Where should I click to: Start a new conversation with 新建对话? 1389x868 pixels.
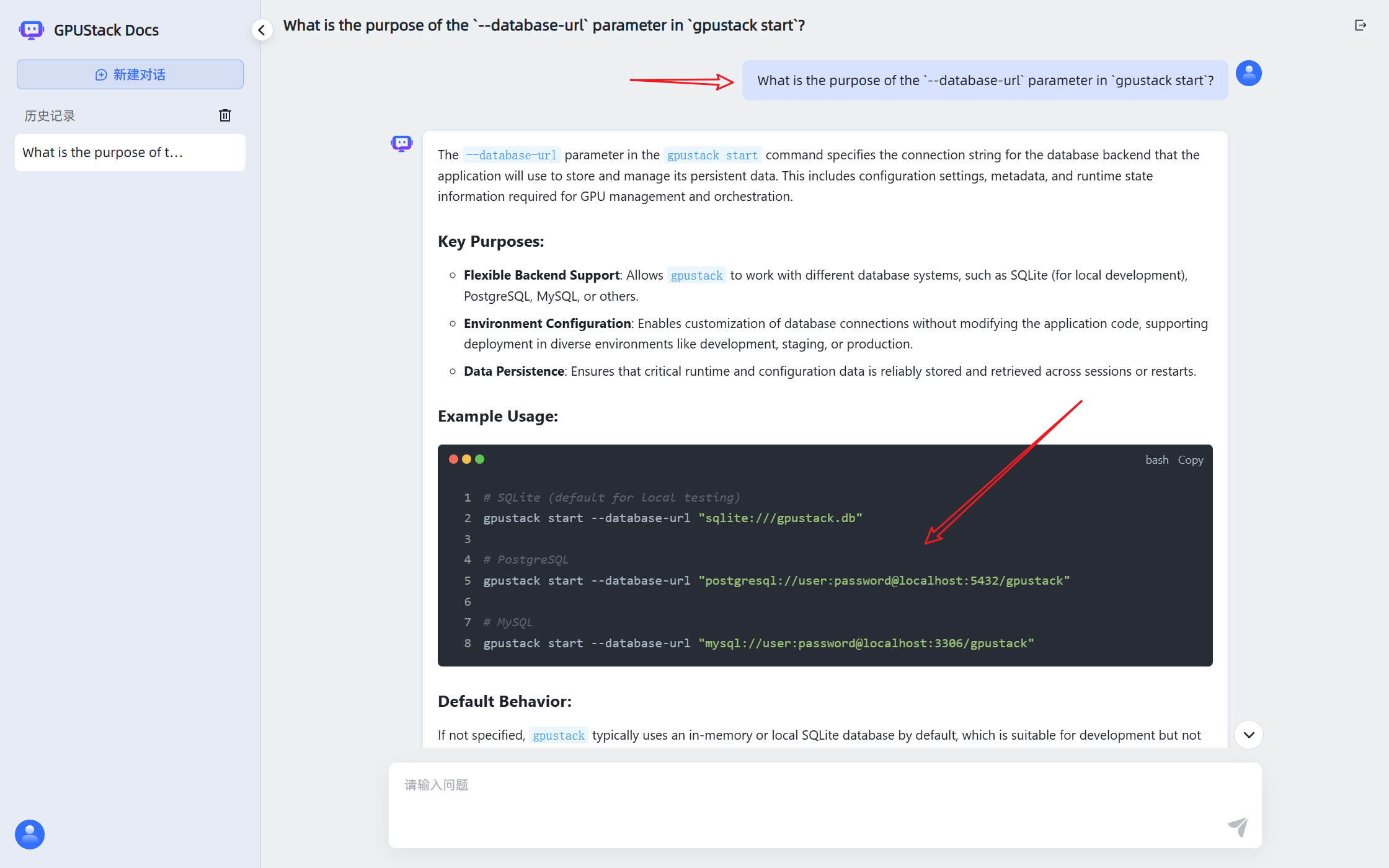point(130,74)
